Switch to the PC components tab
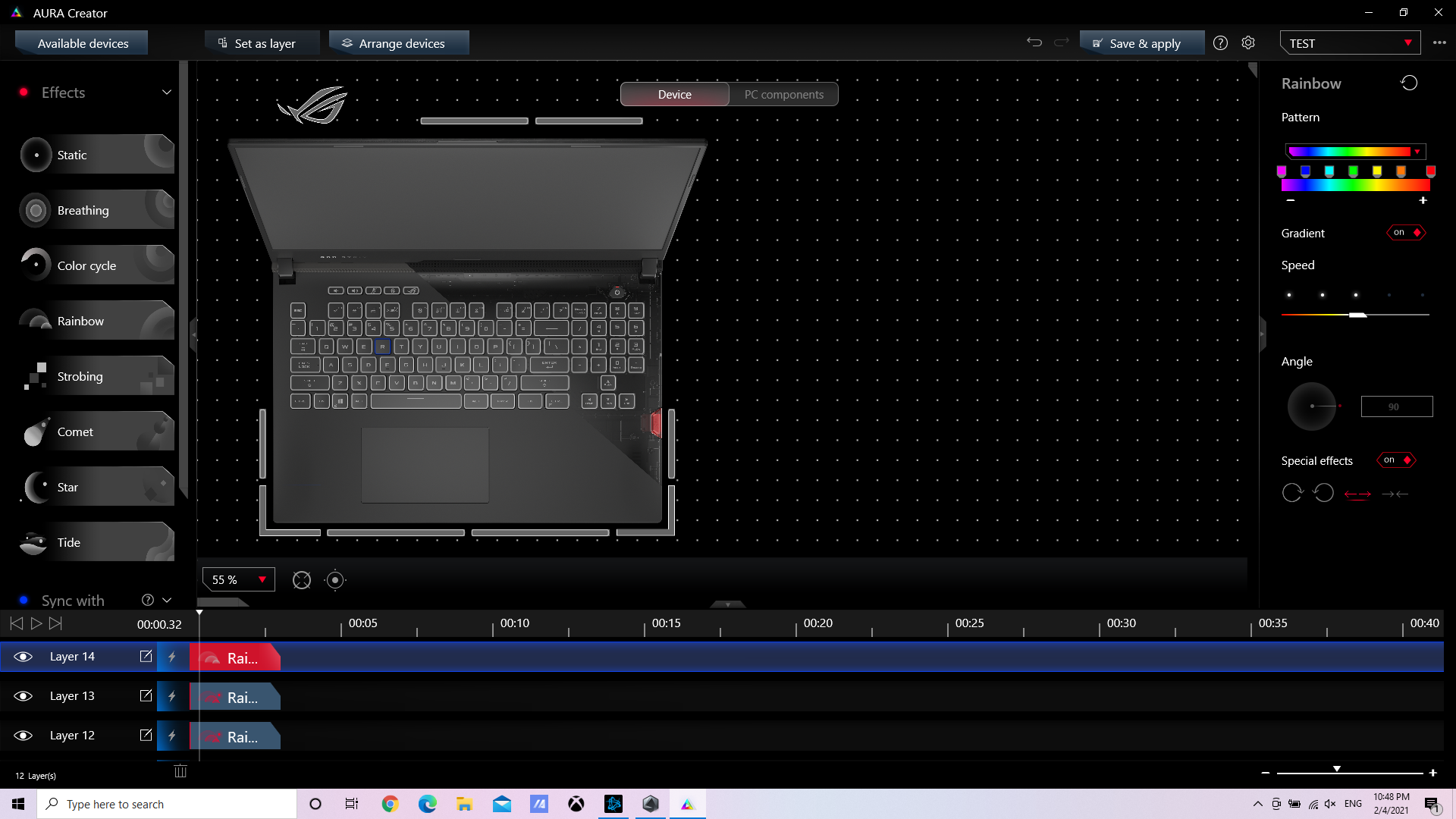 (783, 94)
